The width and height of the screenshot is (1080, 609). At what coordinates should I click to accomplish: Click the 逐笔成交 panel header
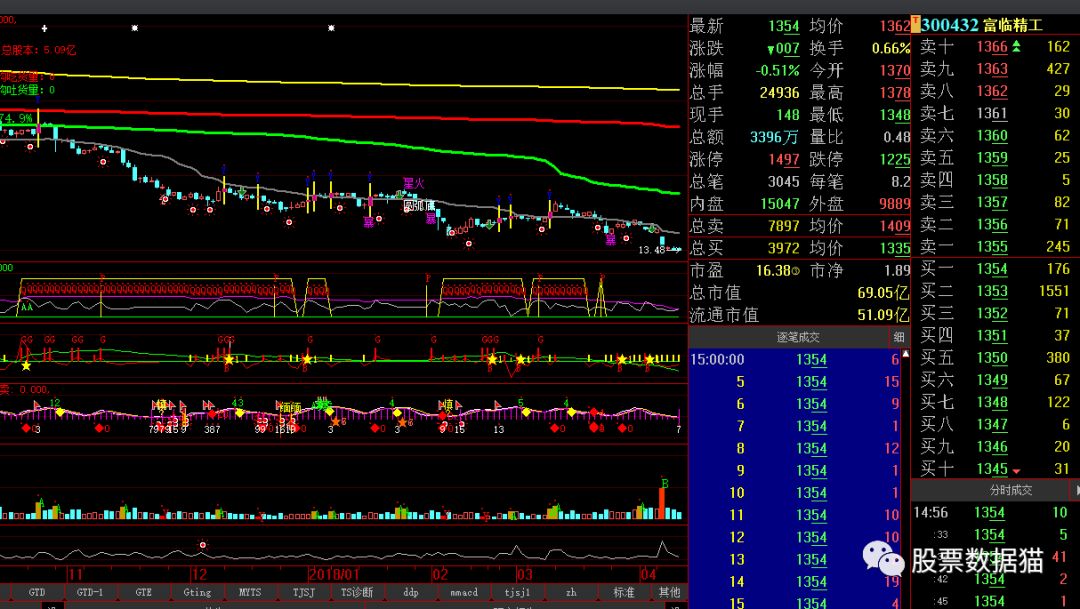[798, 337]
